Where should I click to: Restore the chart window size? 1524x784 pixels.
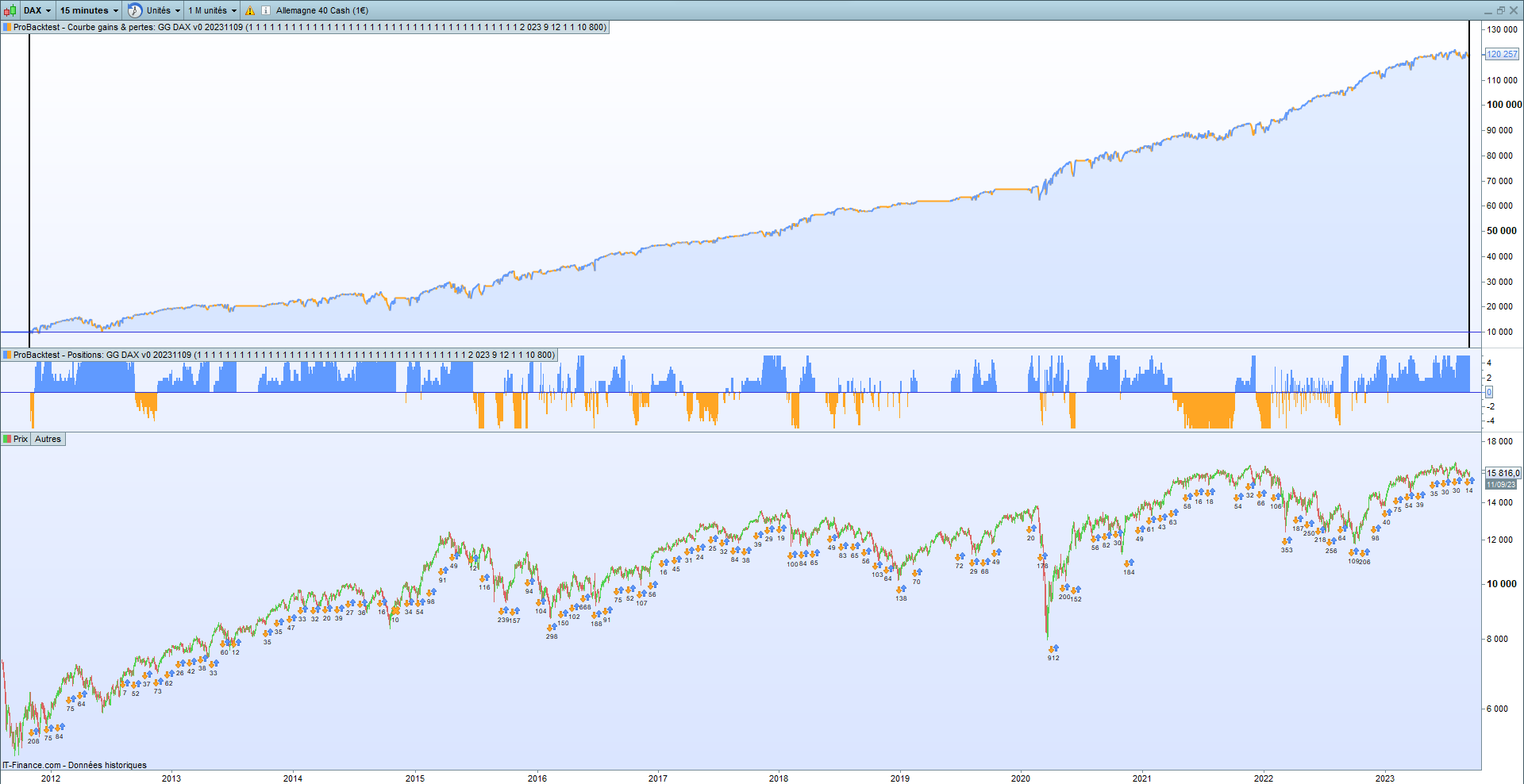(1500, 10)
